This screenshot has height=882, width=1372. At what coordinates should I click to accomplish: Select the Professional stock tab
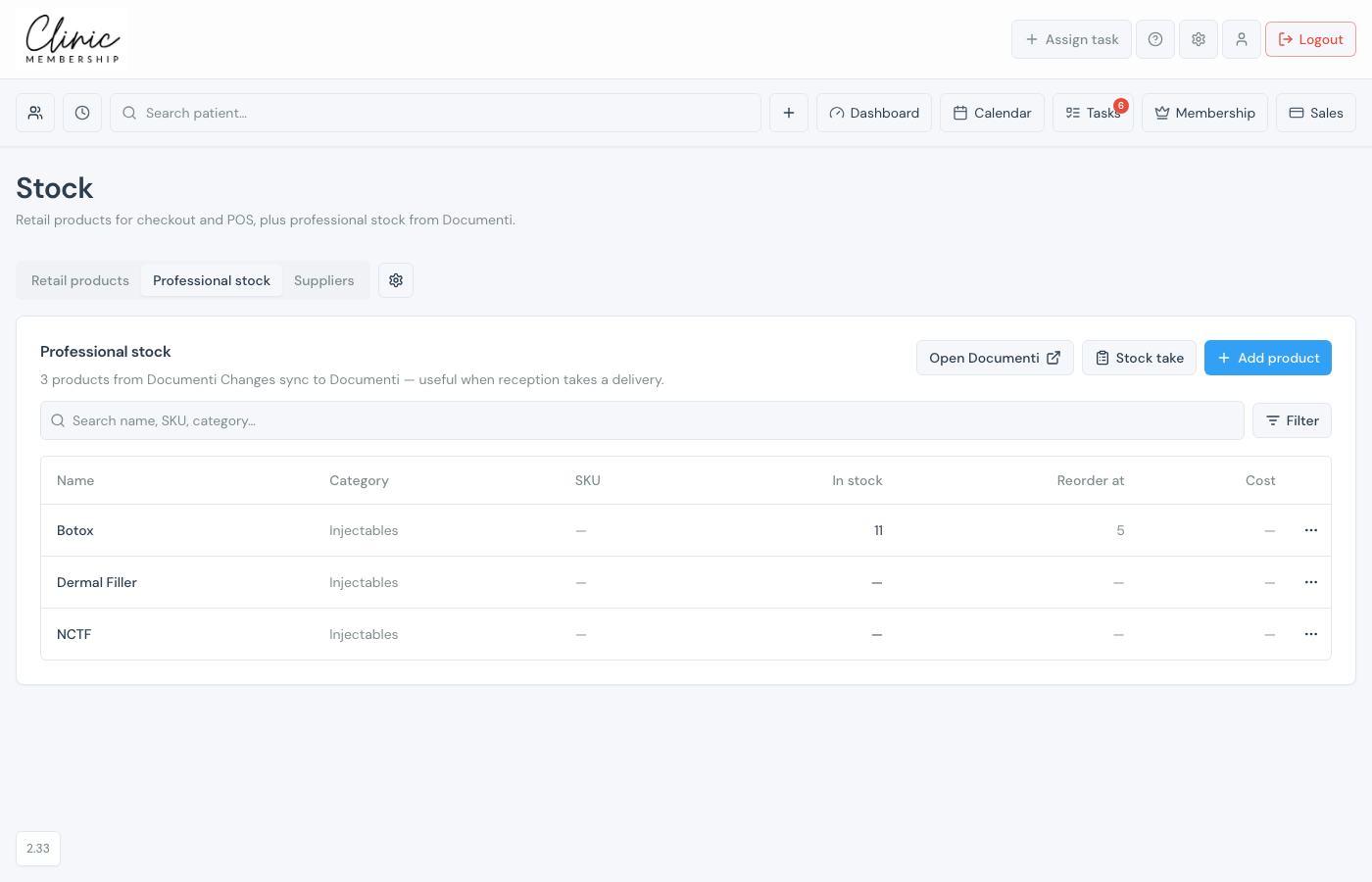tap(212, 280)
